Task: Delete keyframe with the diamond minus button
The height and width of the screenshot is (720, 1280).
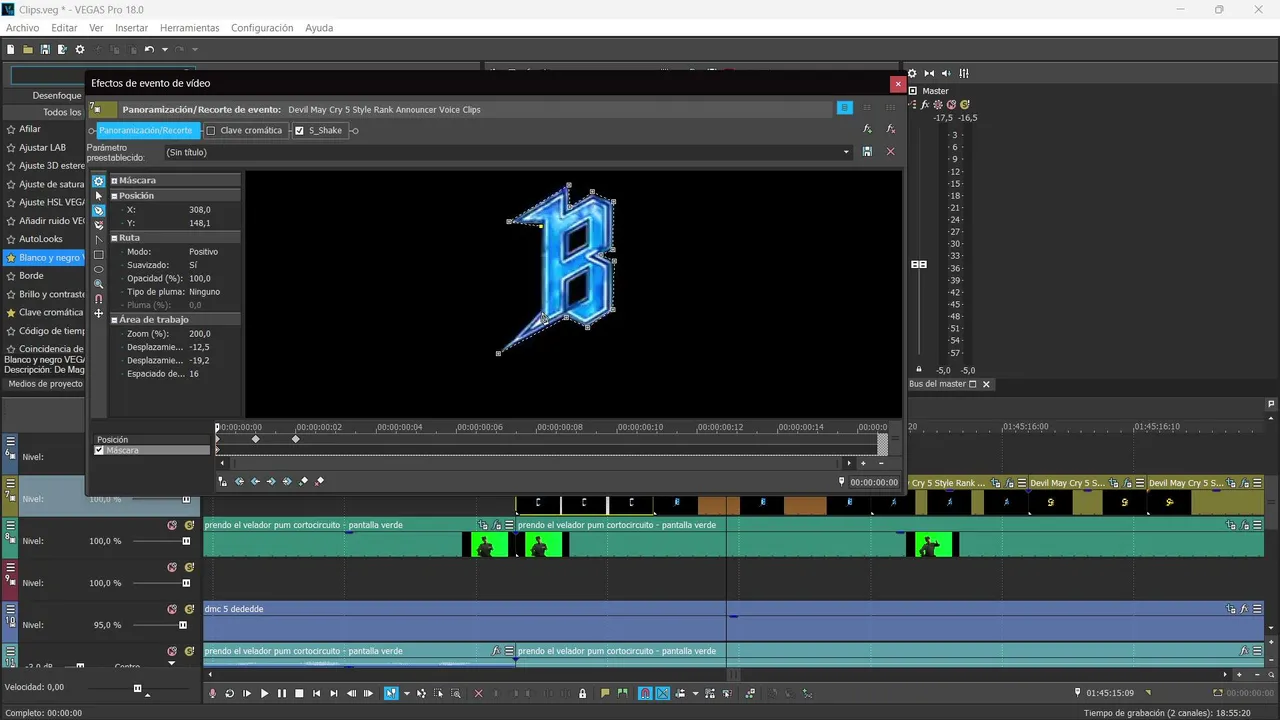Action: [x=320, y=481]
